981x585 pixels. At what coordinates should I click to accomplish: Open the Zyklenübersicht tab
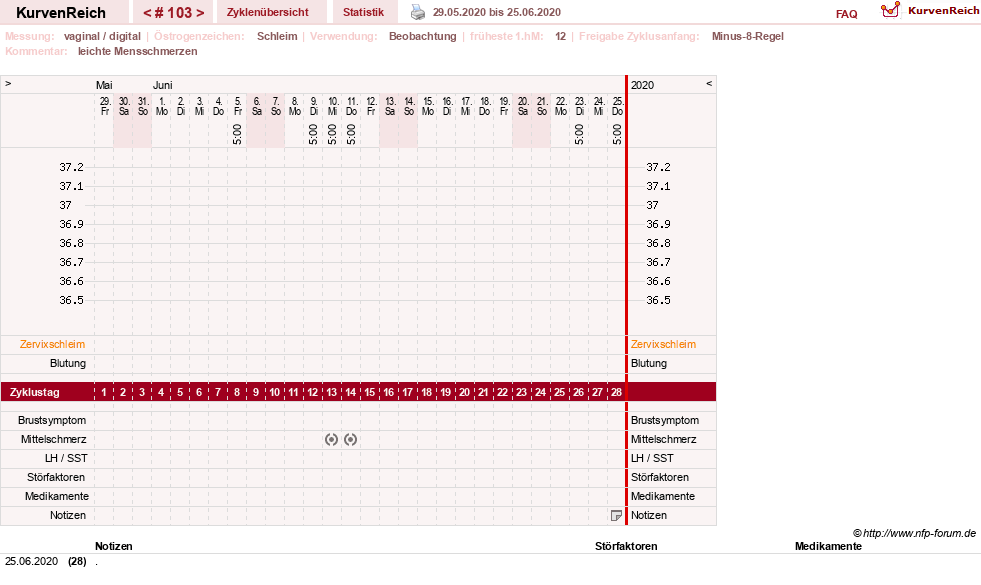tap(268, 12)
